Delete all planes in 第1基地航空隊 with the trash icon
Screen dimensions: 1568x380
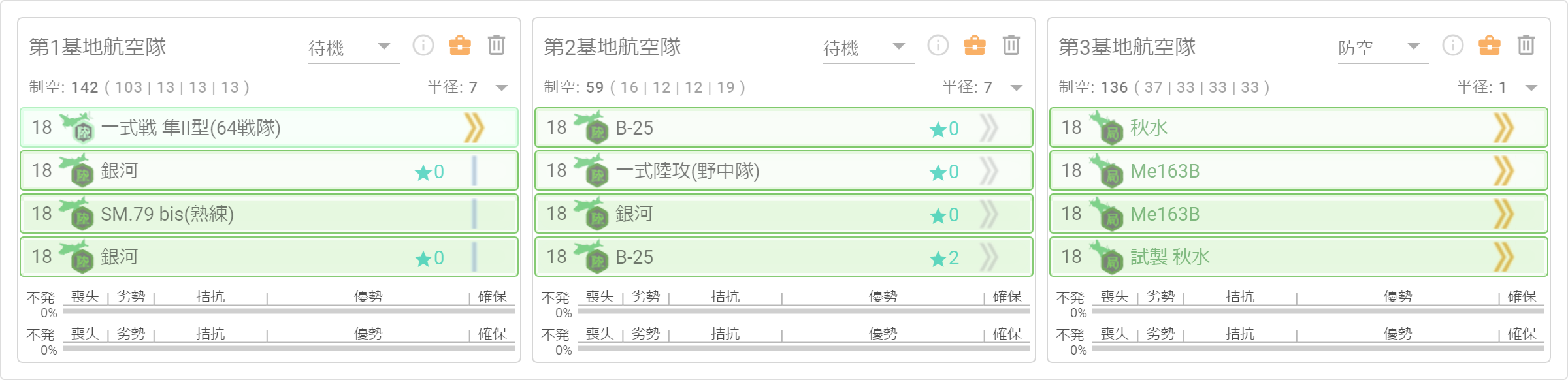pos(497,46)
